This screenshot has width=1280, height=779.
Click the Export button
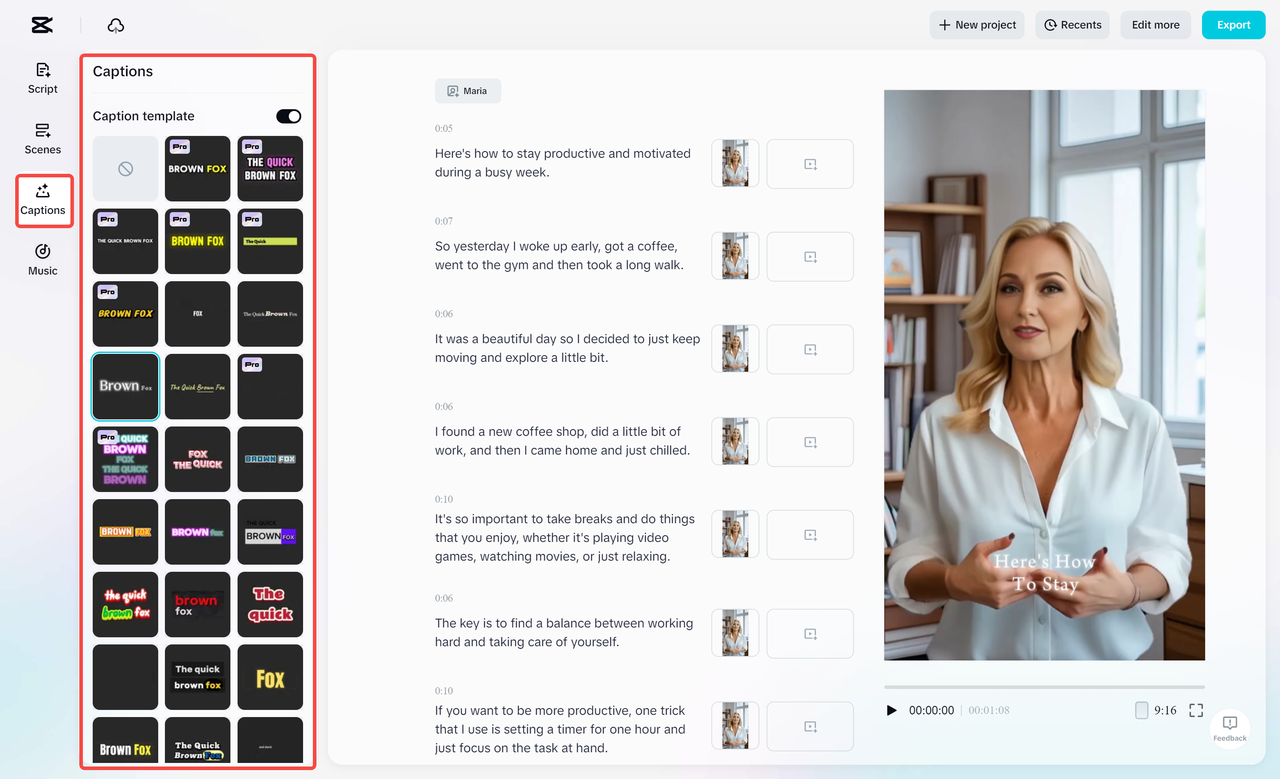point(1233,24)
